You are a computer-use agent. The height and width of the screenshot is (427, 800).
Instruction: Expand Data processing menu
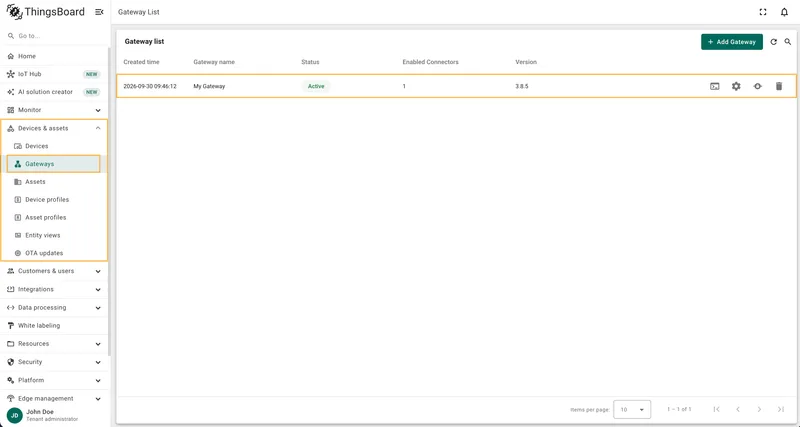(x=54, y=308)
